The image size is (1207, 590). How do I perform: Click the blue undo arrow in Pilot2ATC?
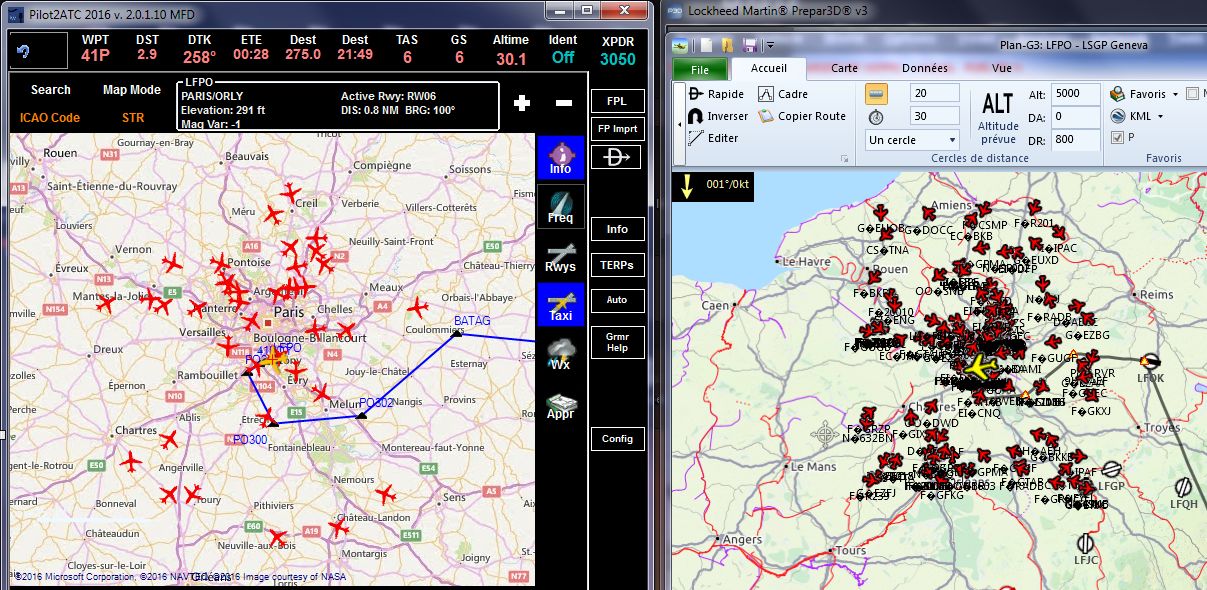coord(24,50)
